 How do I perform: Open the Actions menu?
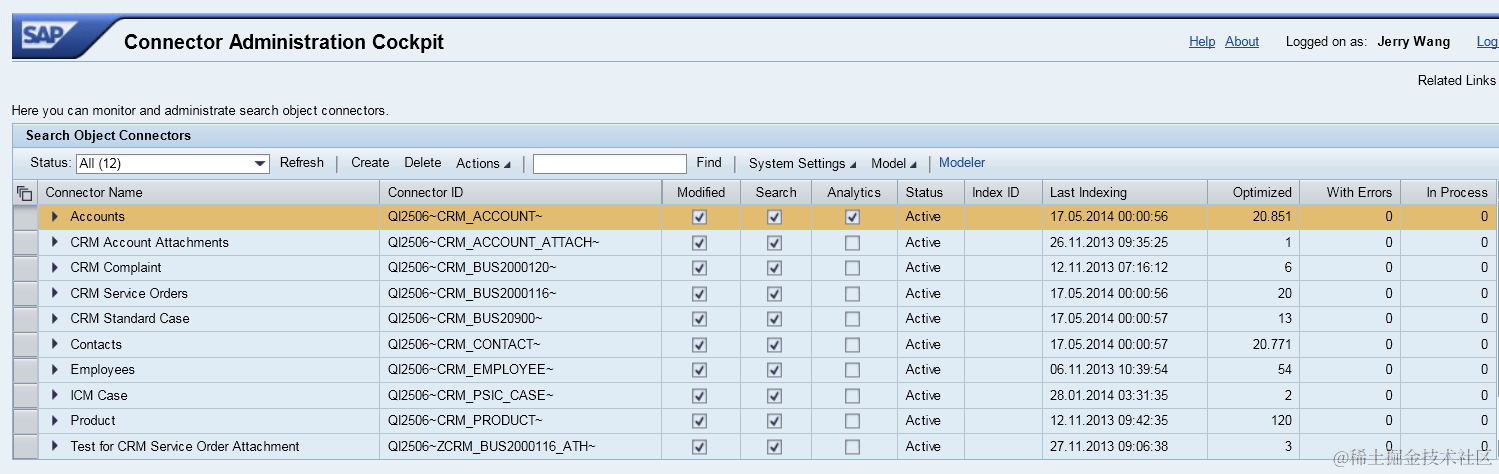[483, 163]
